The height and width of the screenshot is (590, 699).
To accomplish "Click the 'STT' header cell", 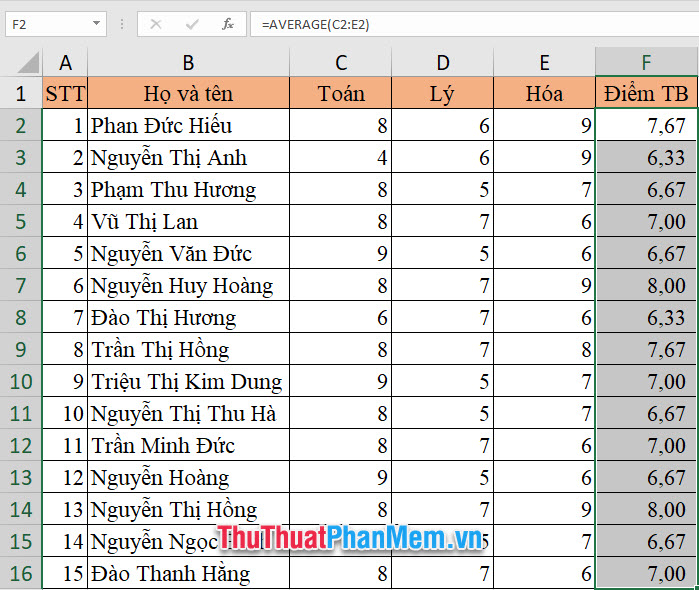I will pos(65,93).
